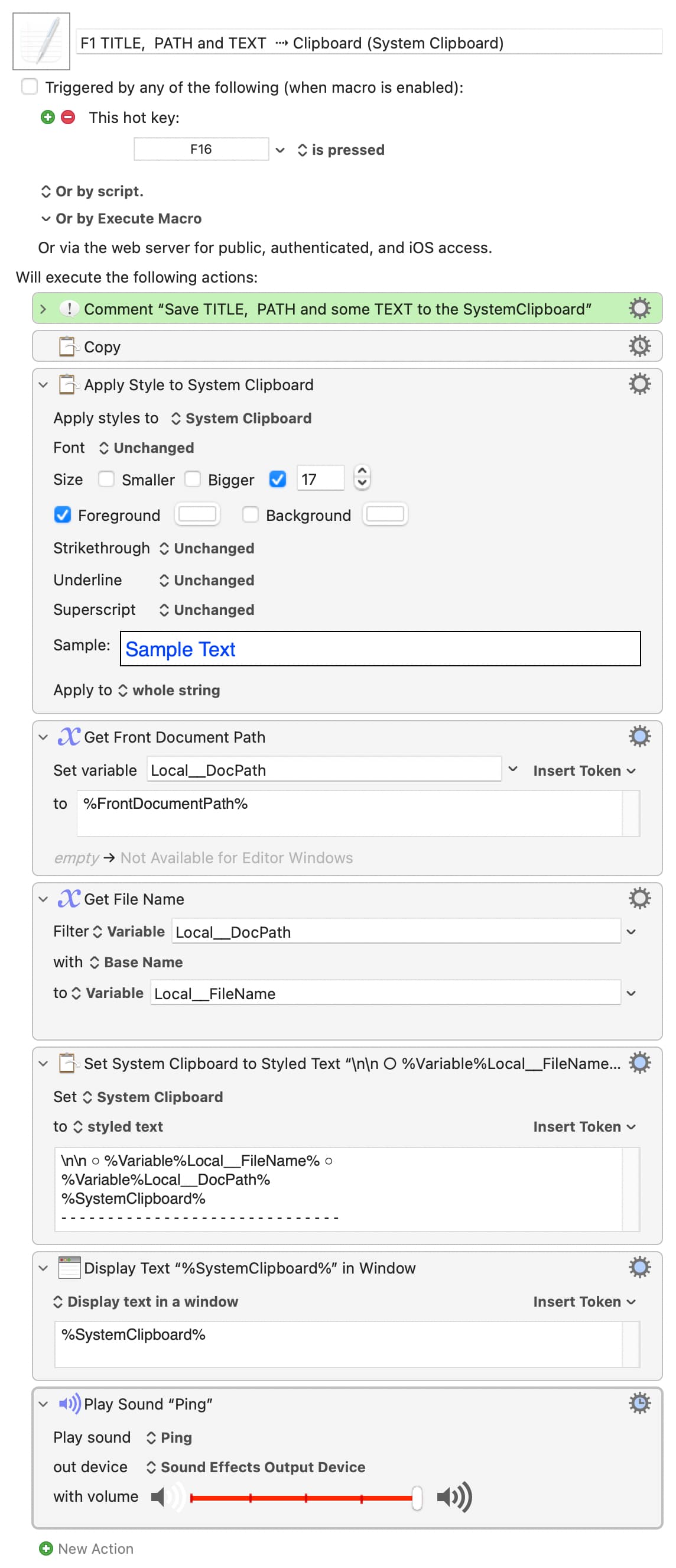
Task: Click the F16 hot key field
Action: pos(201,149)
